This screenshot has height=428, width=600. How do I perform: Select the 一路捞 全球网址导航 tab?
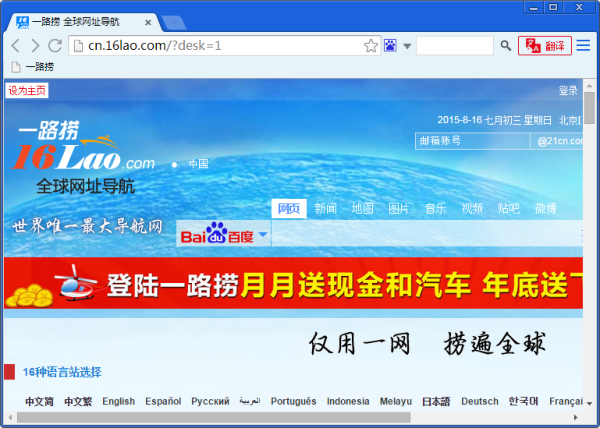coord(82,23)
